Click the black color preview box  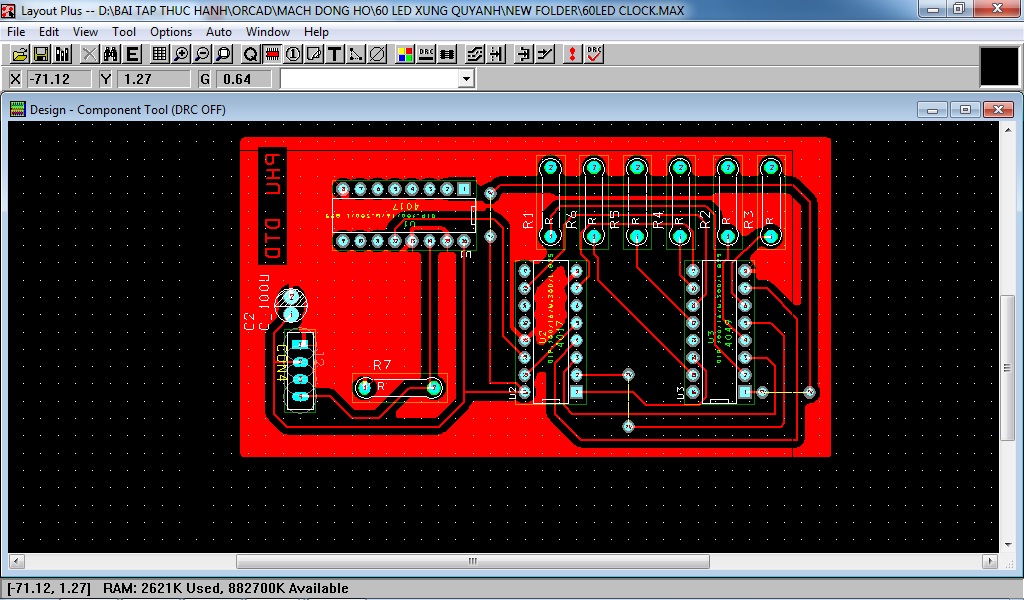point(998,66)
